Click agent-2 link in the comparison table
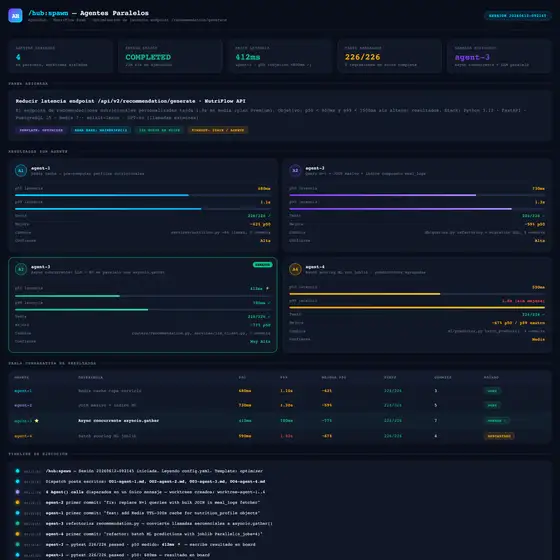 point(23,405)
